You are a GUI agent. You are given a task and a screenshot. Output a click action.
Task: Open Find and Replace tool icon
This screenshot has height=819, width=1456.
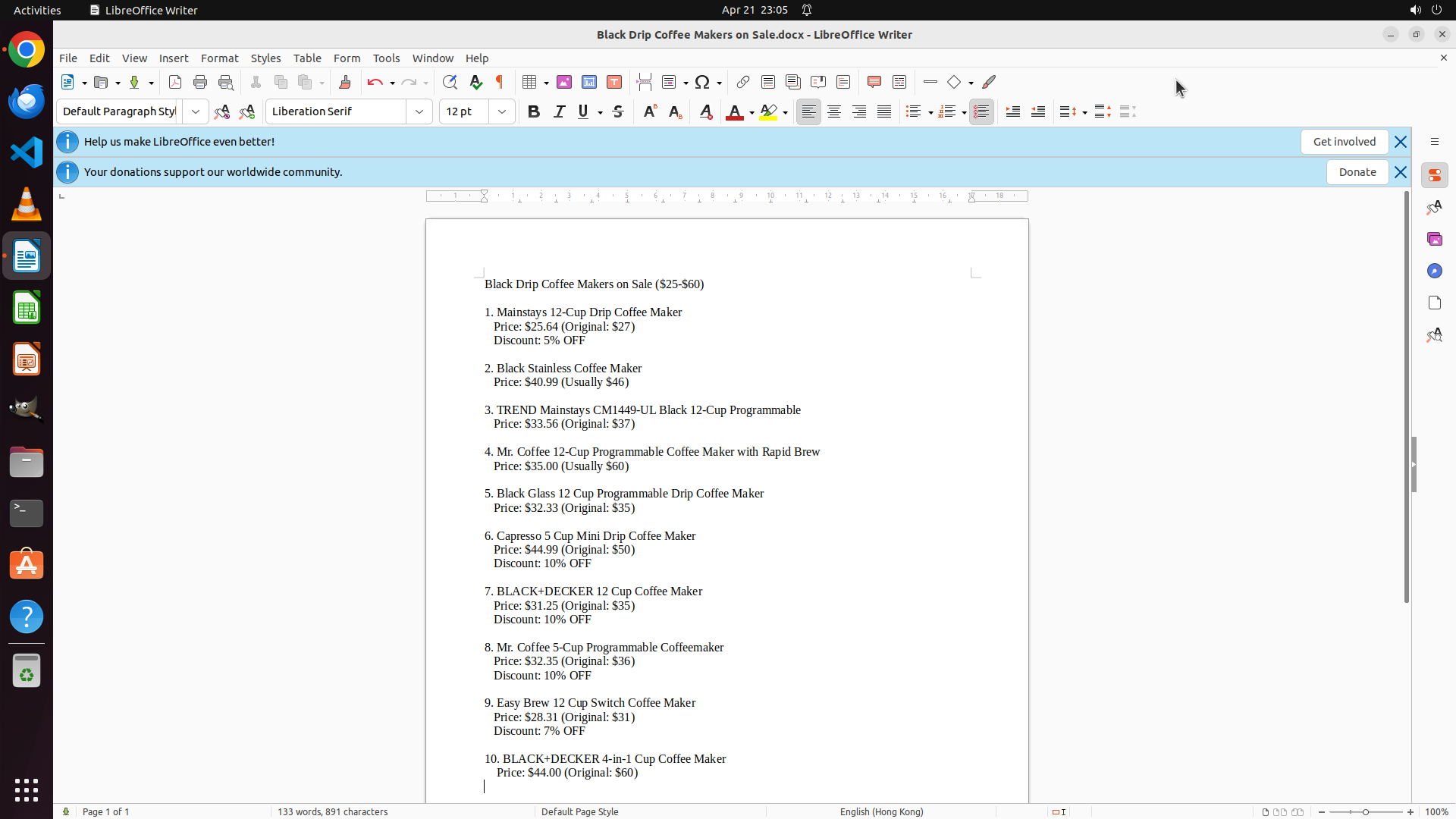coord(450,82)
